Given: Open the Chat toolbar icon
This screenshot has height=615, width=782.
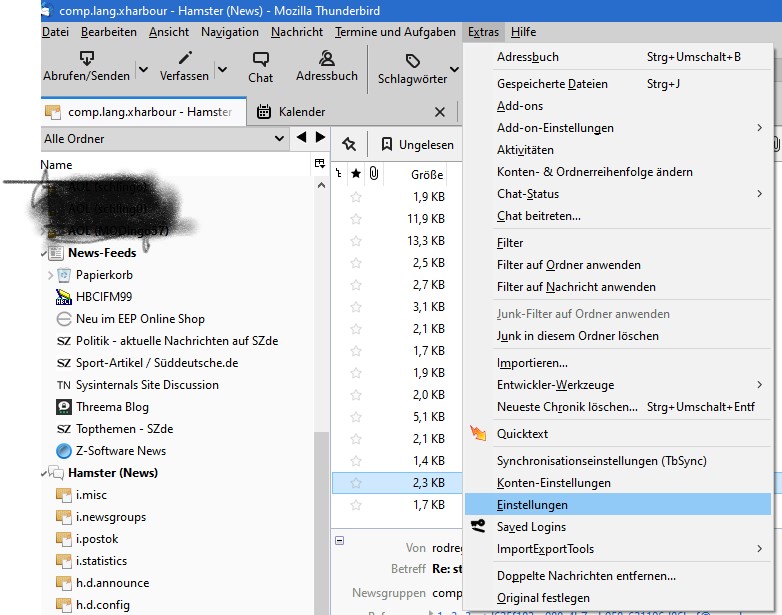Looking at the screenshot, I should (x=261, y=59).
